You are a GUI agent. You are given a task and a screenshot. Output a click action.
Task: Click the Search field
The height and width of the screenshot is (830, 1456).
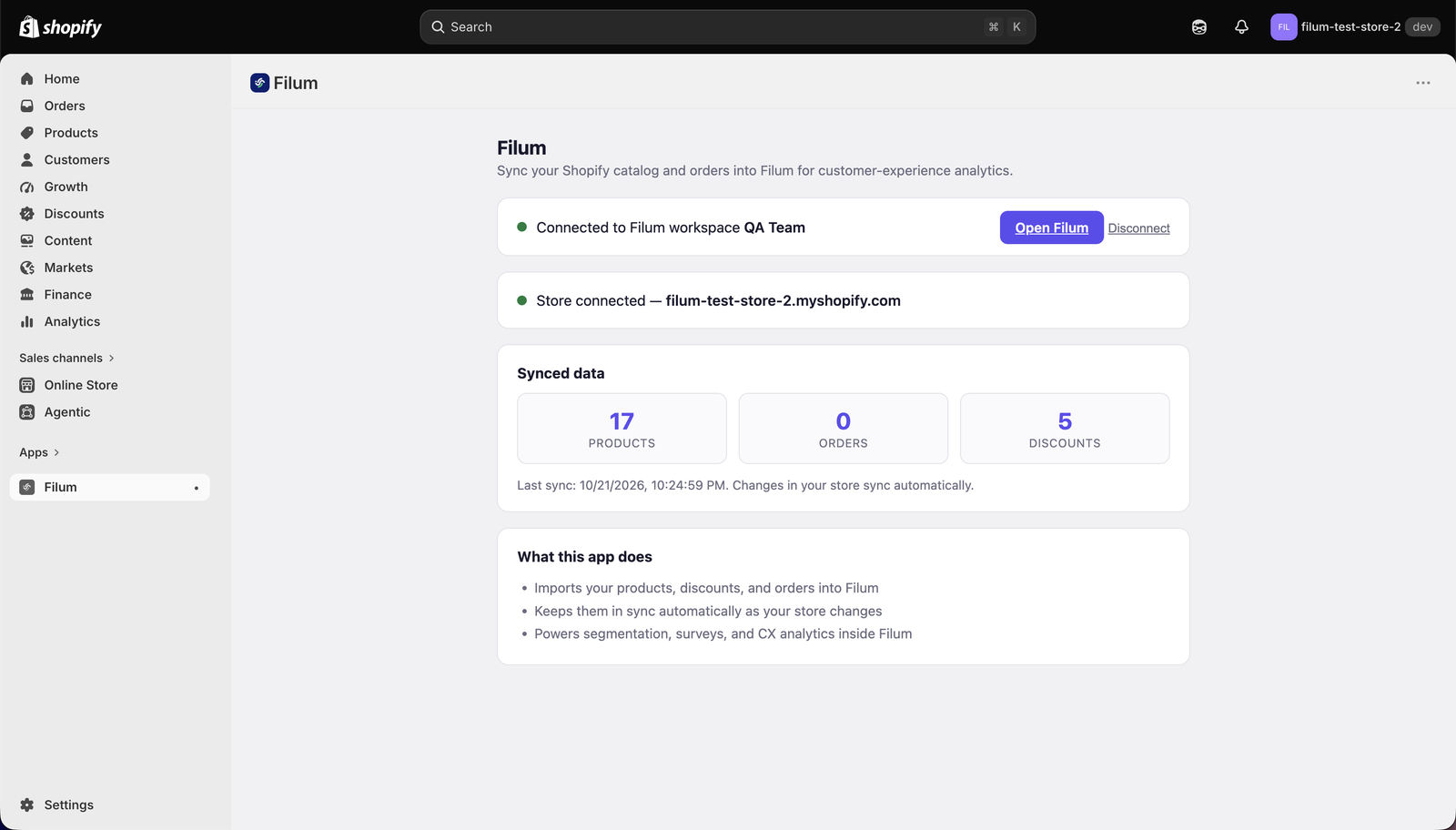[728, 27]
